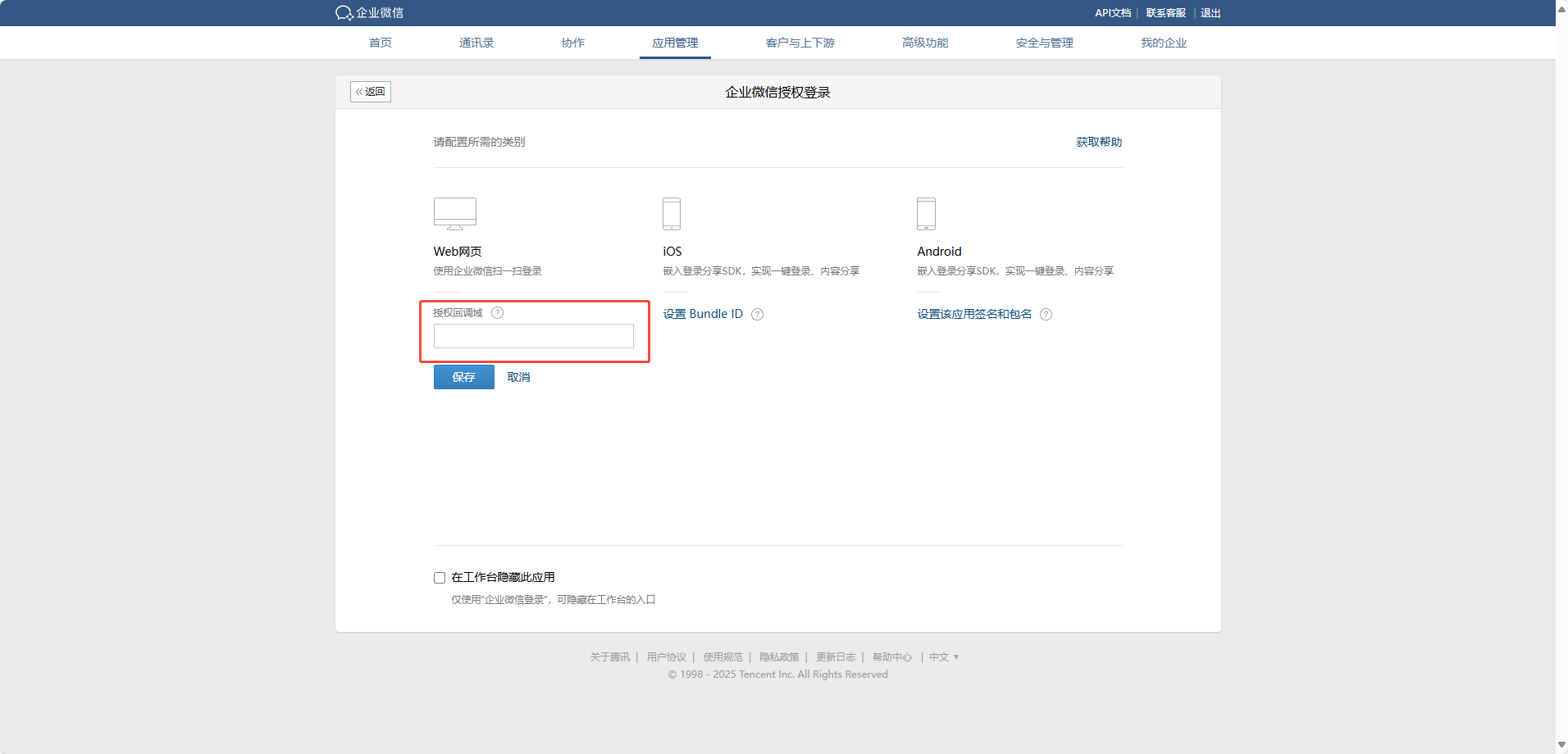
Task: Click the Android phone icon
Action: (926, 214)
